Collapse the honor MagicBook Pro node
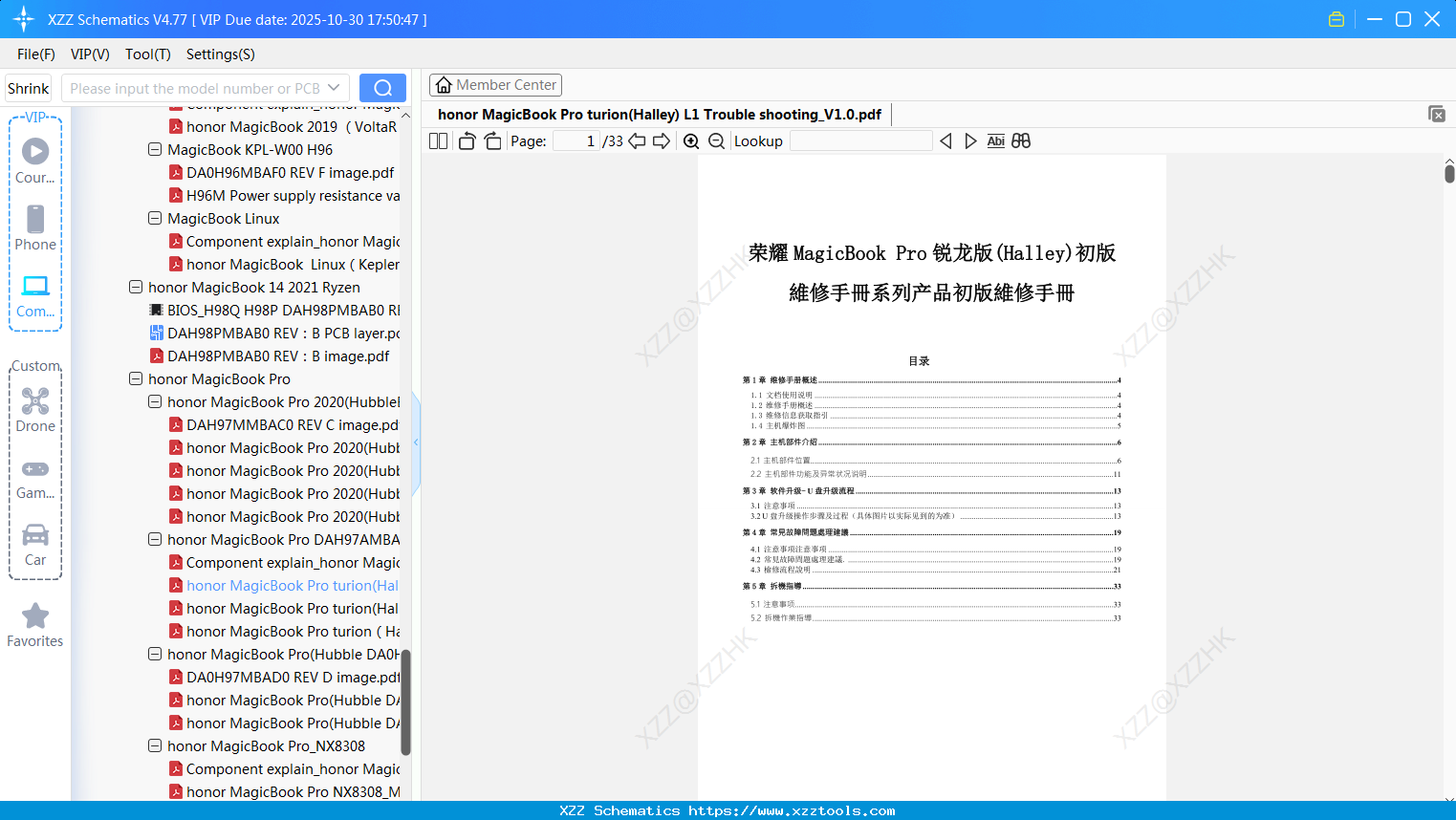 pyautogui.click(x=136, y=378)
